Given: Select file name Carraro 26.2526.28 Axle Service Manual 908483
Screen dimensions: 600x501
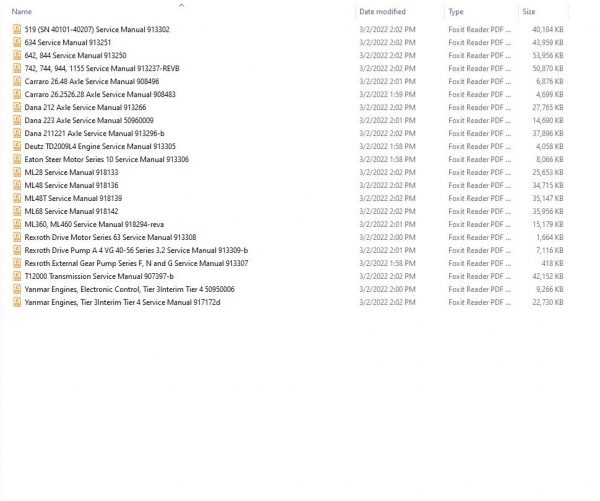Looking at the screenshot, I should click(100, 95).
